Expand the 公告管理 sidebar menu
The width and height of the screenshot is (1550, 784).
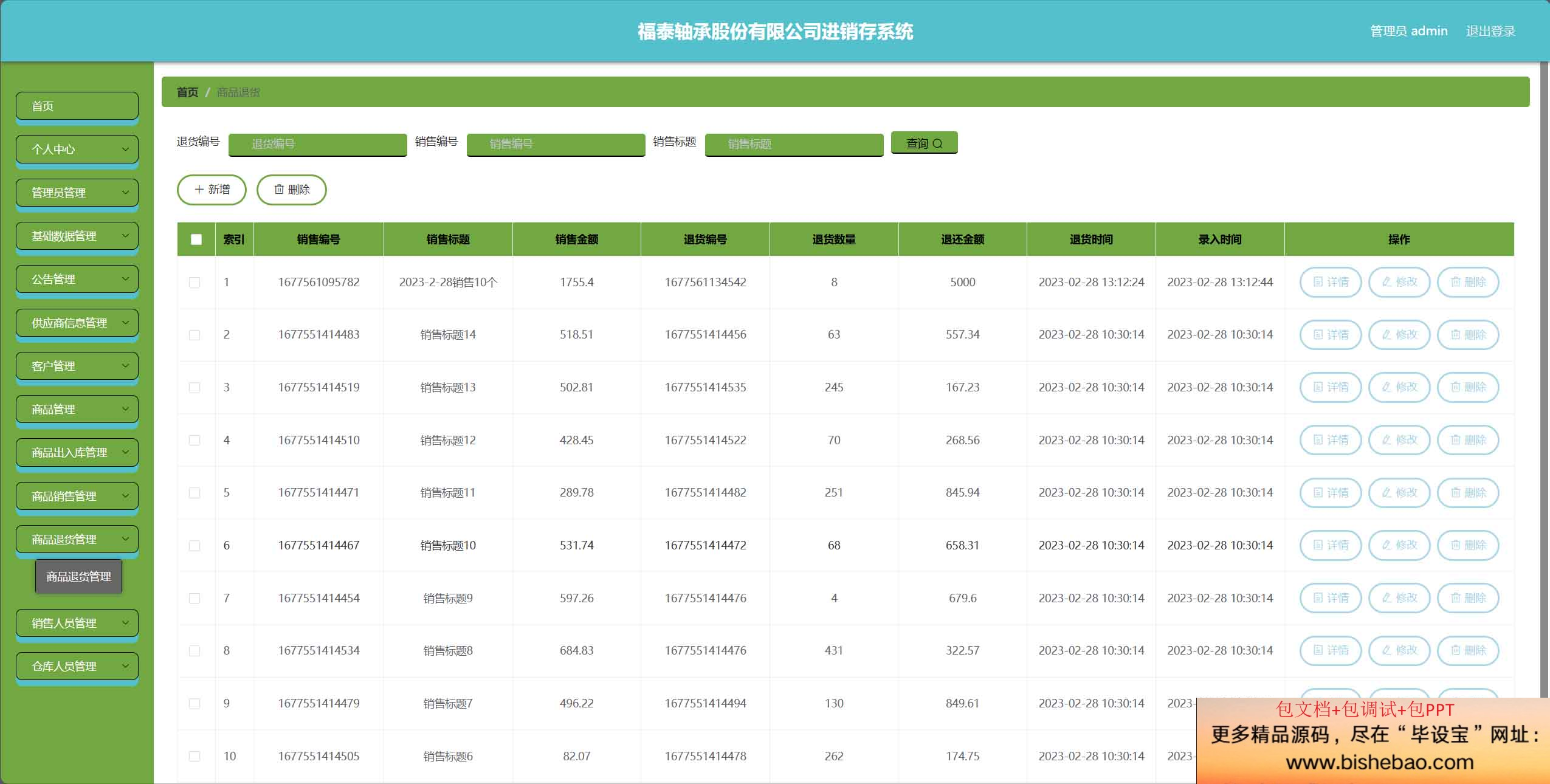pos(77,279)
